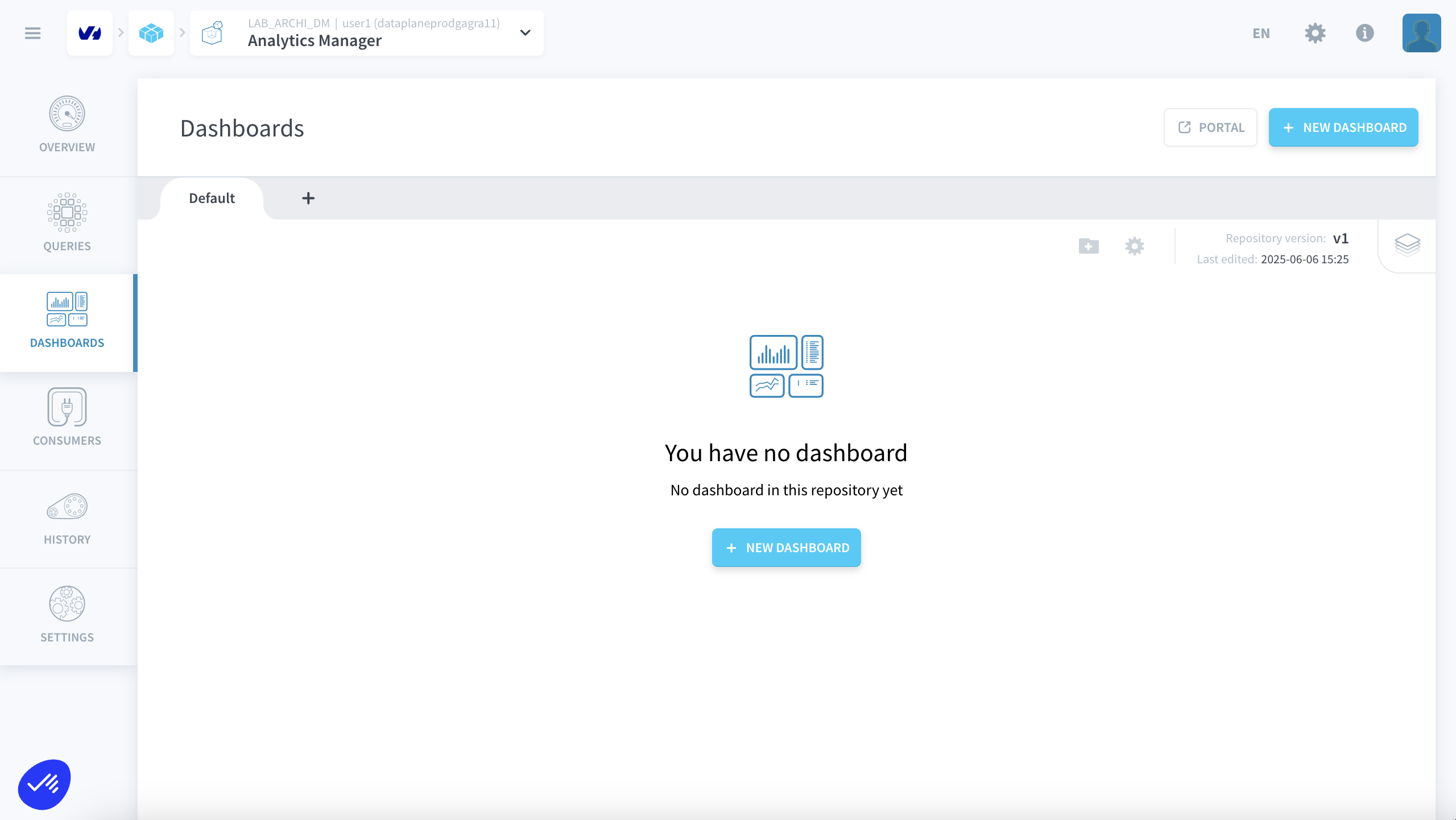The width and height of the screenshot is (1456, 820).
Task: Click the info icon in header
Action: (1364, 33)
